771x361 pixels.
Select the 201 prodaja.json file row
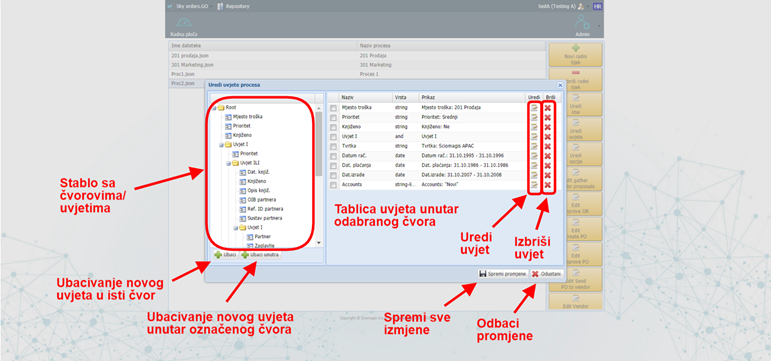point(357,56)
